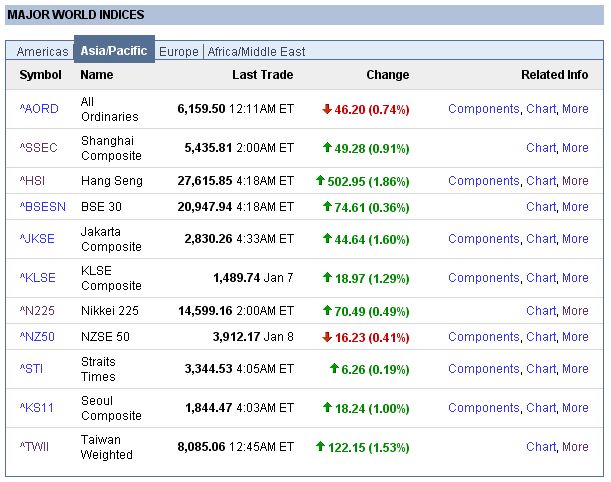This screenshot has height=482, width=611.
Task: Click the green up arrow for KLSE Composite
Action: [x=327, y=277]
